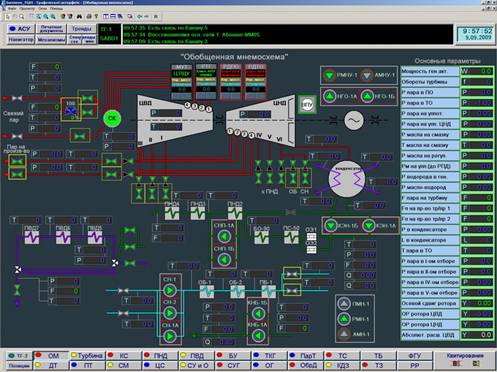Click the АМН-1 oil pump icon
Image resolution: width=497 pixels, height=372 pixels.
(x=344, y=334)
